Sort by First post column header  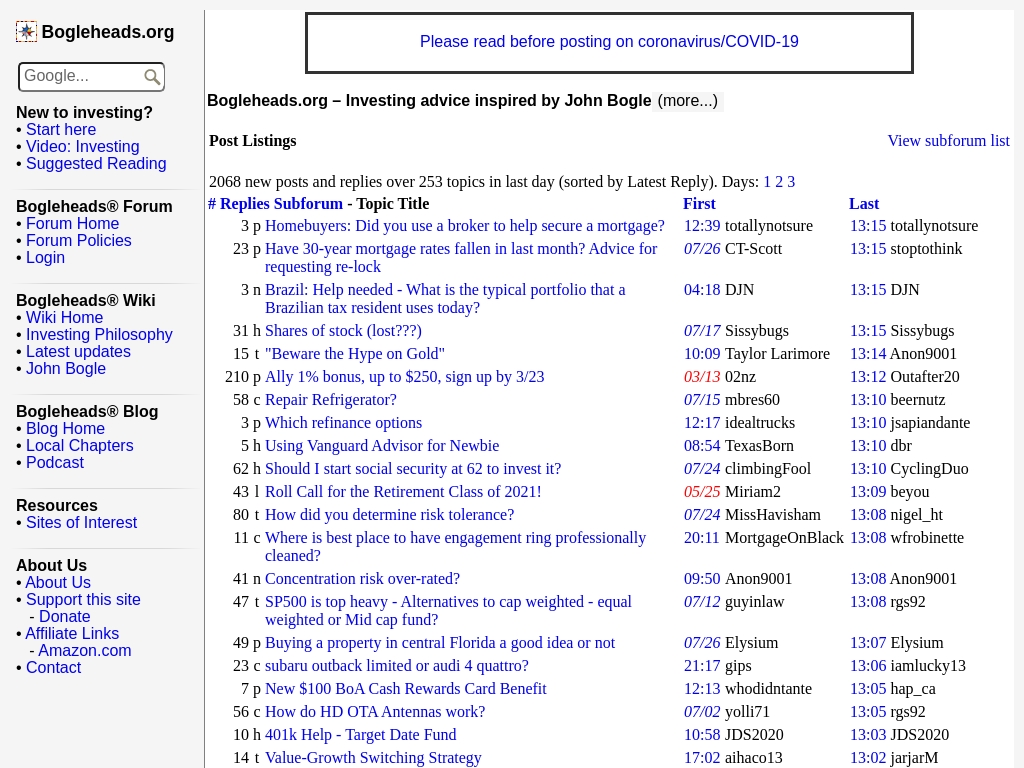[x=699, y=204]
